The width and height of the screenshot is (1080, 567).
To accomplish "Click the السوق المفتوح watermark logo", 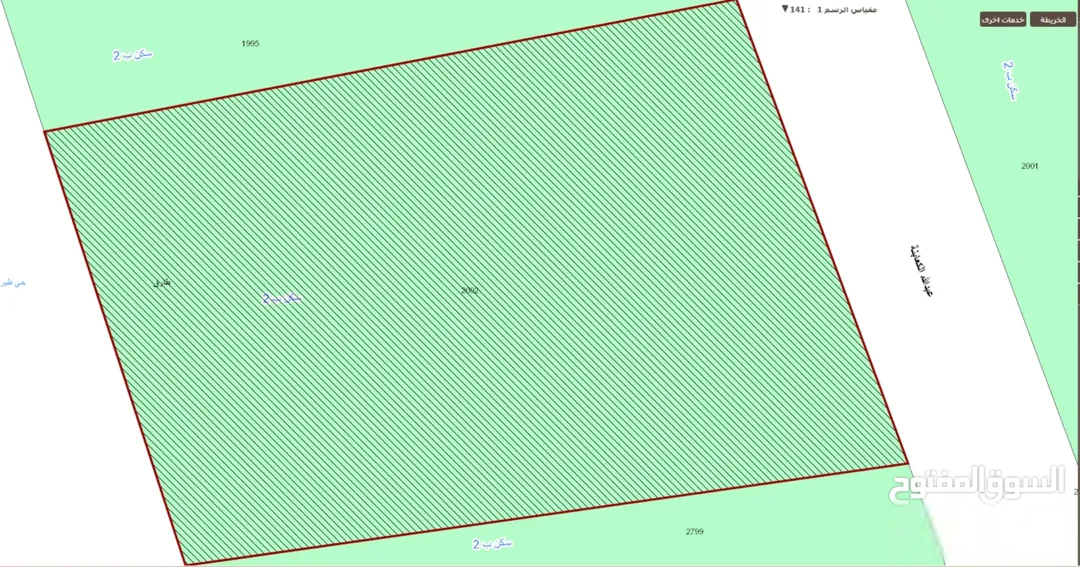I will coord(977,483).
